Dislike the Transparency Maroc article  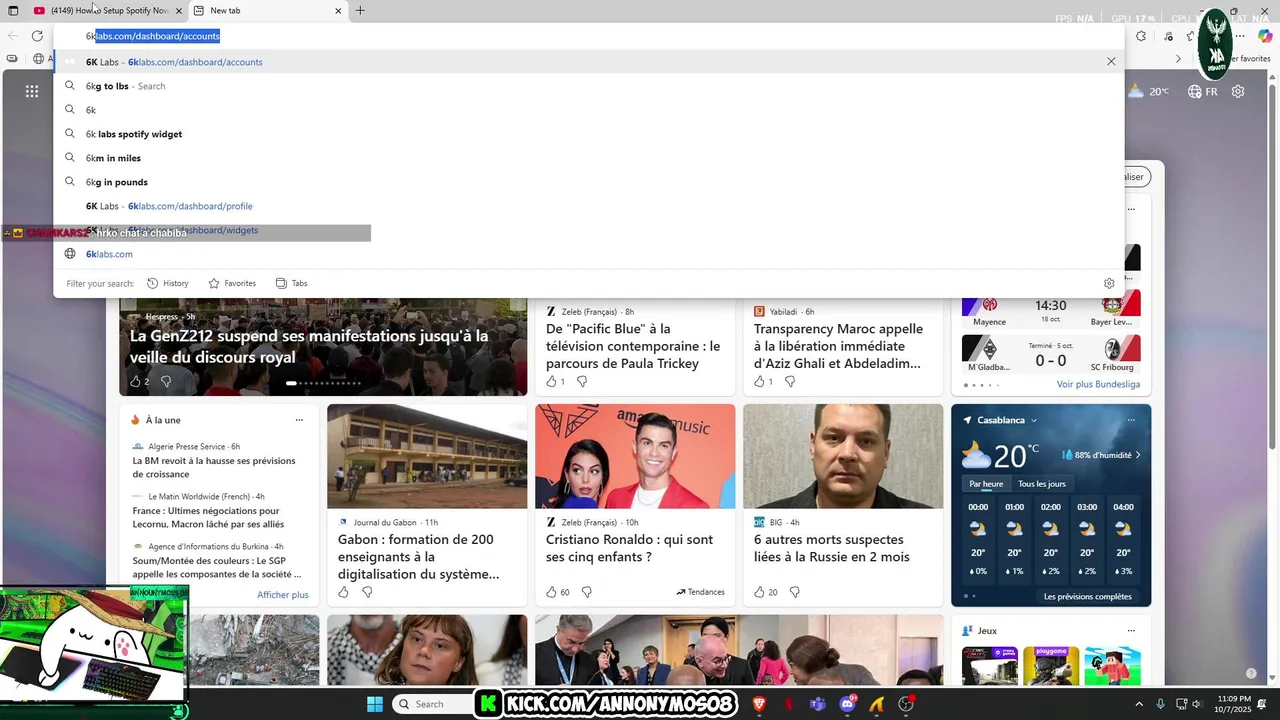[790, 381]
